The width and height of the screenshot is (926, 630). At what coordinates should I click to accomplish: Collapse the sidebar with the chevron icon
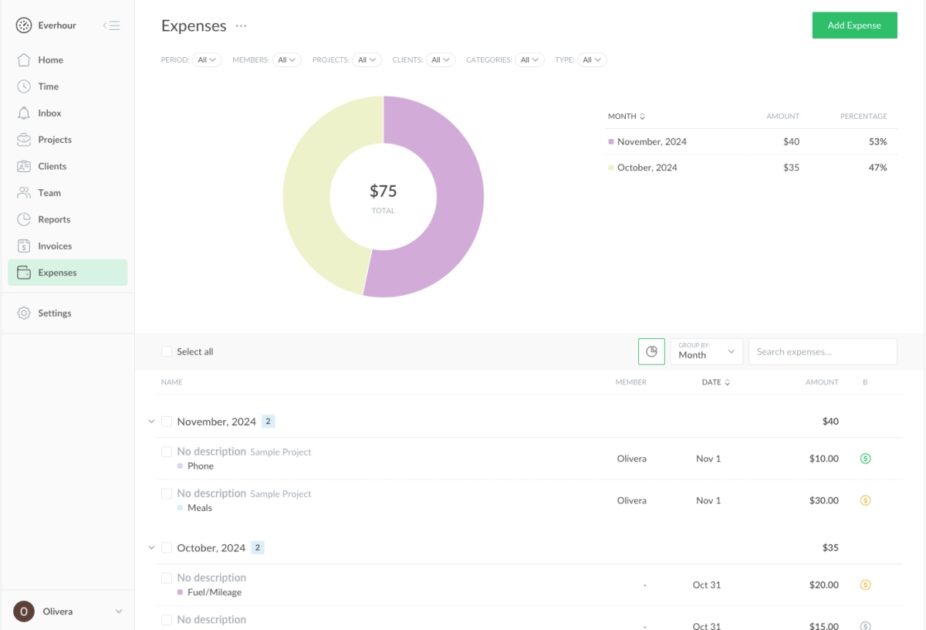(111, 27)
